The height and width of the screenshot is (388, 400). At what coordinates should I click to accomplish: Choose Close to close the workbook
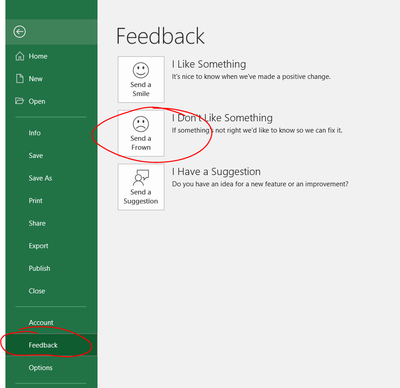37,291
